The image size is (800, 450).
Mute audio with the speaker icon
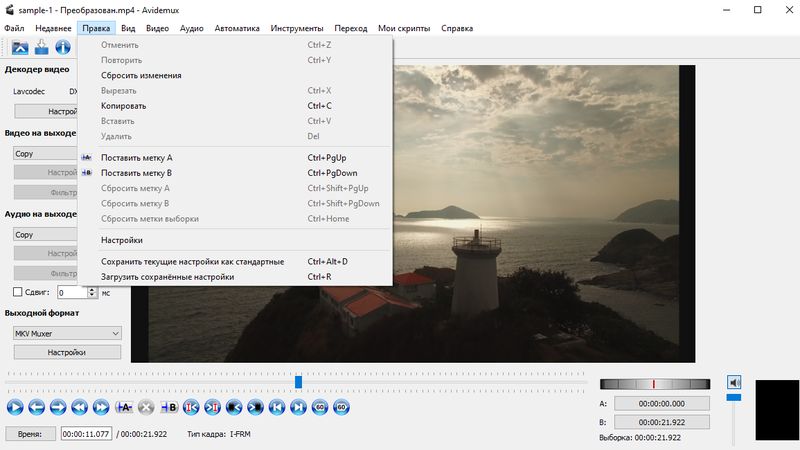pos(734,382)
